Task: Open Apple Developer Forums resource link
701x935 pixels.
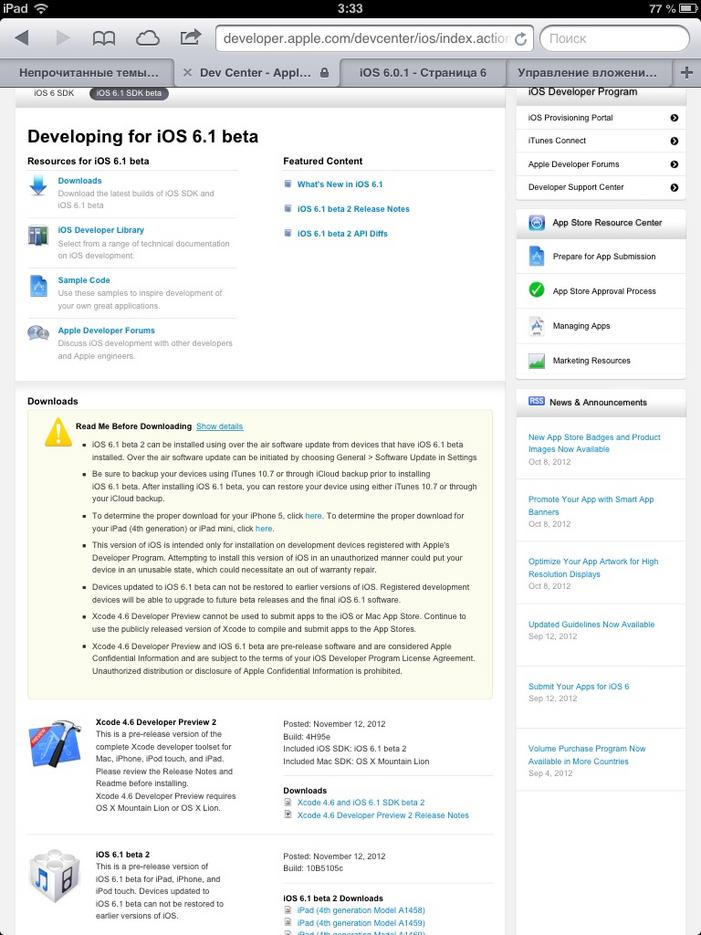Action: click(106, 330)
